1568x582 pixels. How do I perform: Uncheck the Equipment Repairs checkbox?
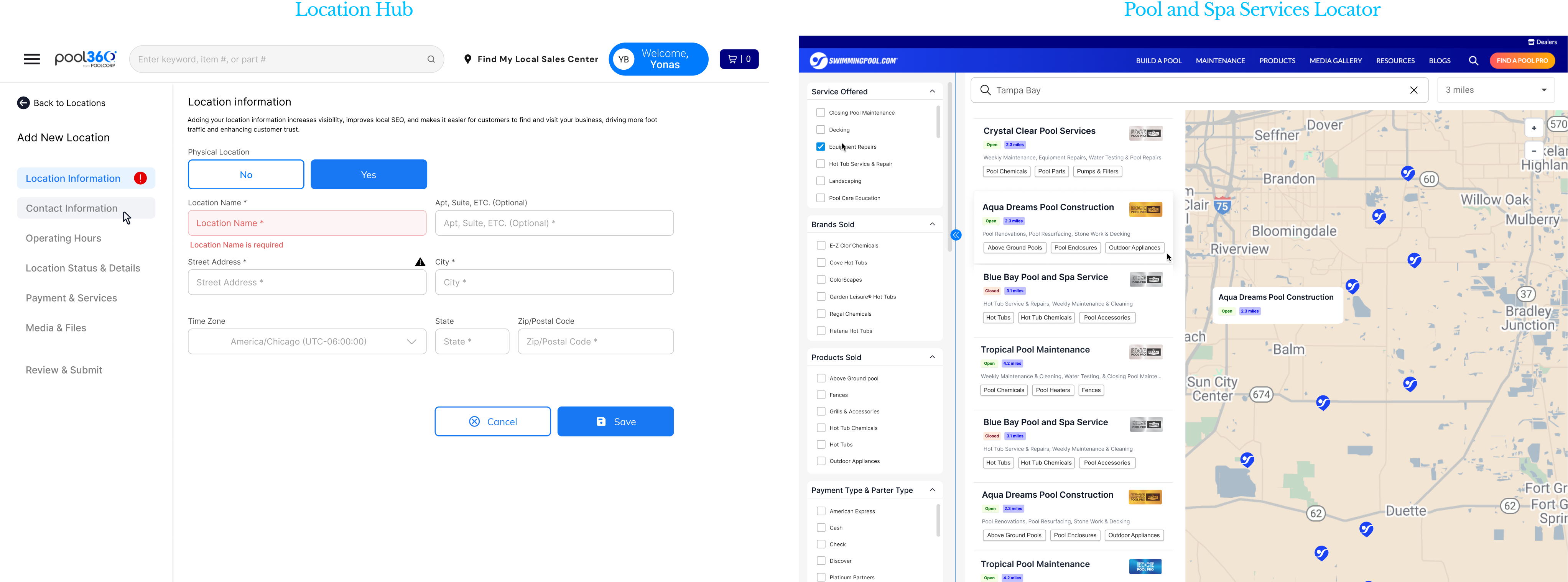click(x=821, y=147)
